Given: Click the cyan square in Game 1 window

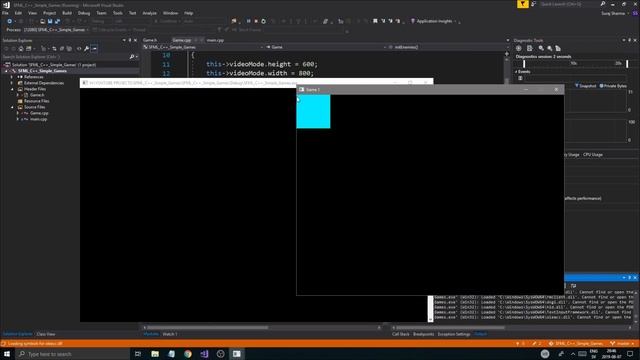Looking at the screenshot, I should click(x=313, y=111).
